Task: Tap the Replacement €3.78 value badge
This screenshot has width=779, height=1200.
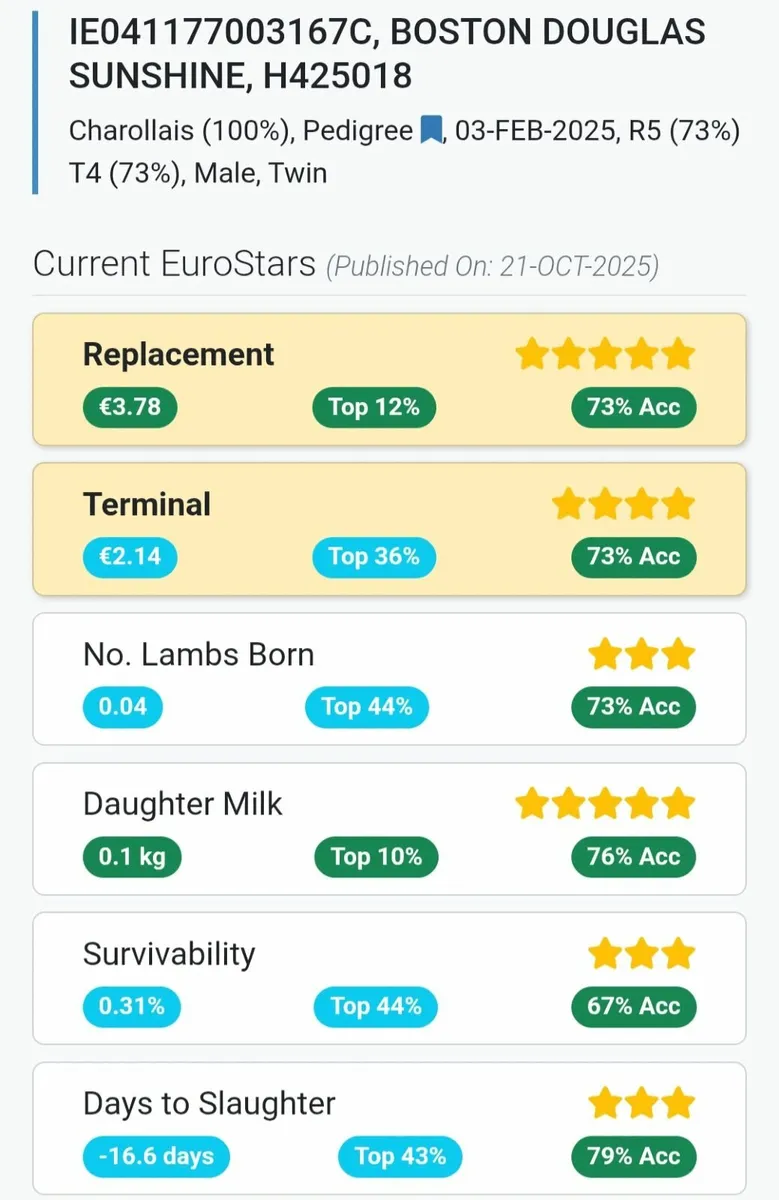Action: click(129, 407)
